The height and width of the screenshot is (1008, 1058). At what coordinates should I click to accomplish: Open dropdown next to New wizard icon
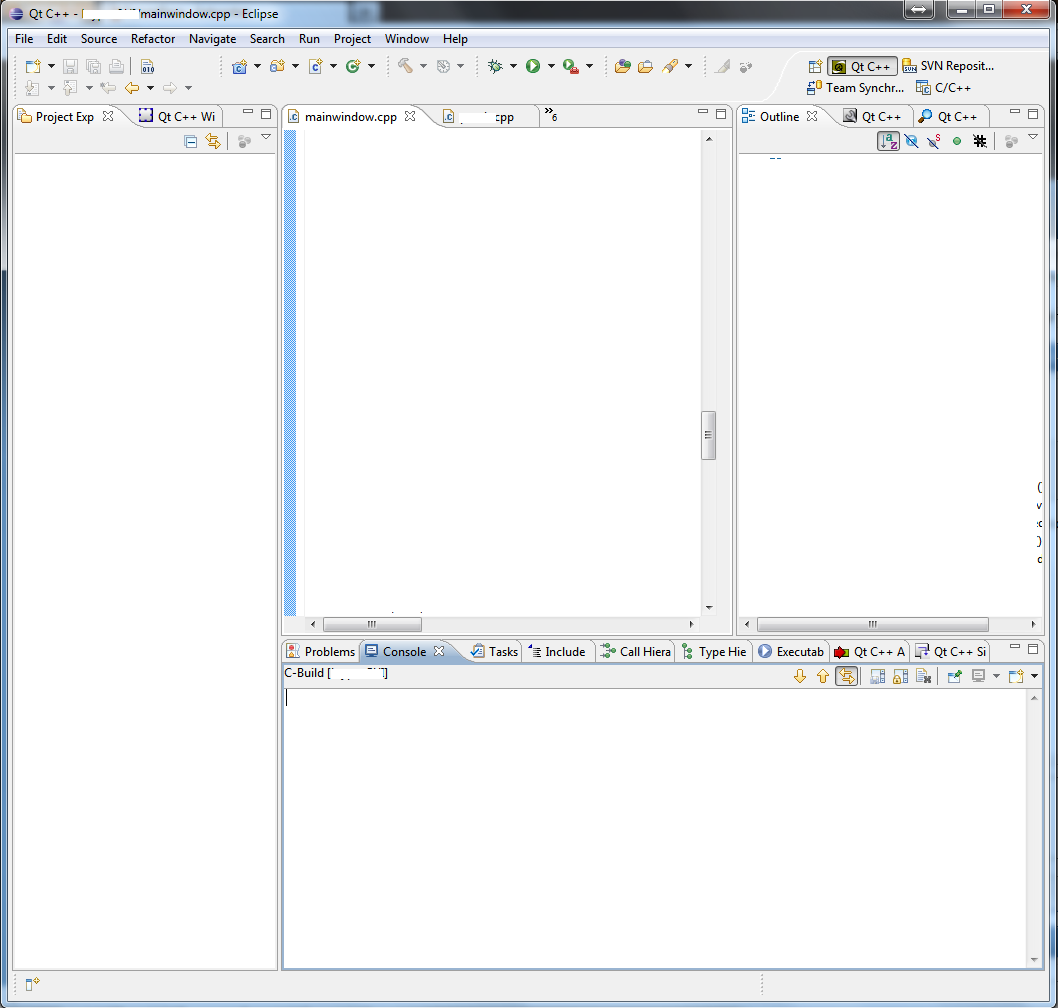[51, 66]
